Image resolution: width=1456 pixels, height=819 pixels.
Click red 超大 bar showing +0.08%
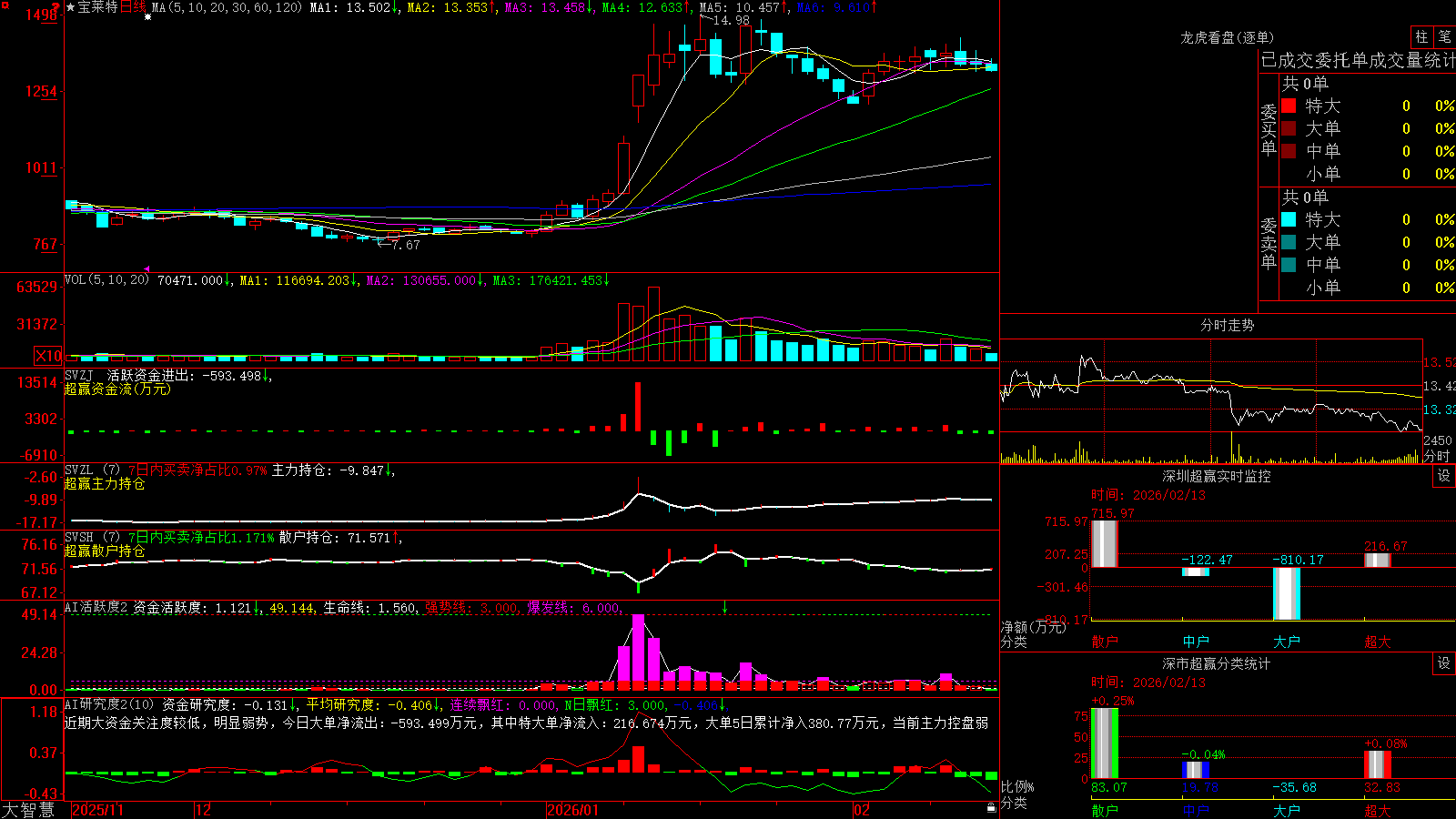coord(1378,764)
